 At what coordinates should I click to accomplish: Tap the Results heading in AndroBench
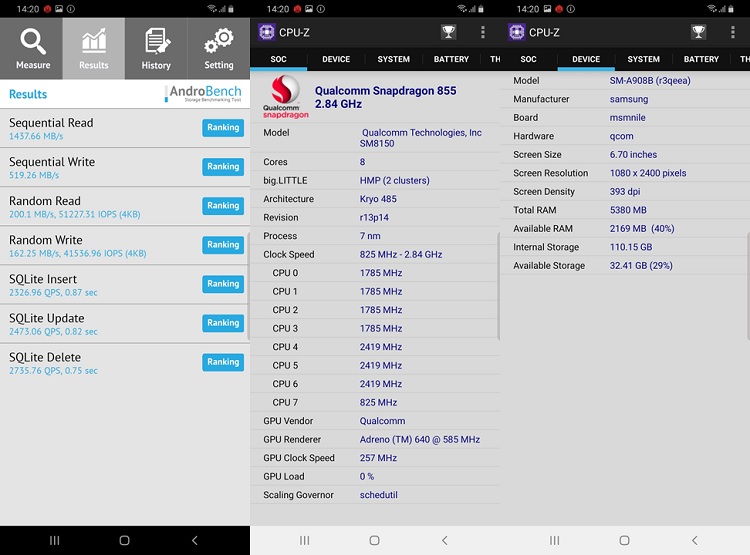point(28,94)
